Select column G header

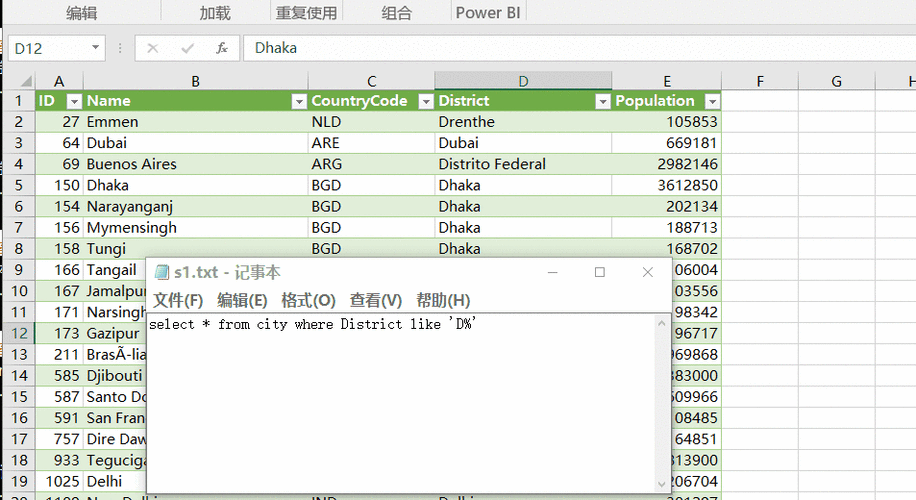click(837, 81)
